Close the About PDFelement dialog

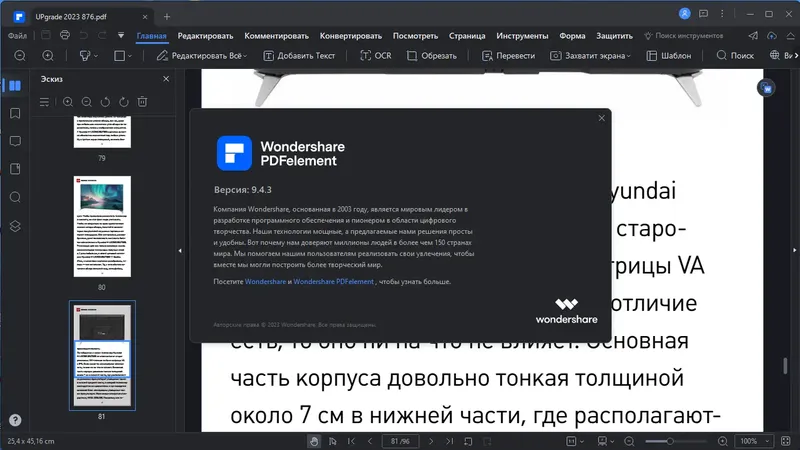[x=602, y=118]
